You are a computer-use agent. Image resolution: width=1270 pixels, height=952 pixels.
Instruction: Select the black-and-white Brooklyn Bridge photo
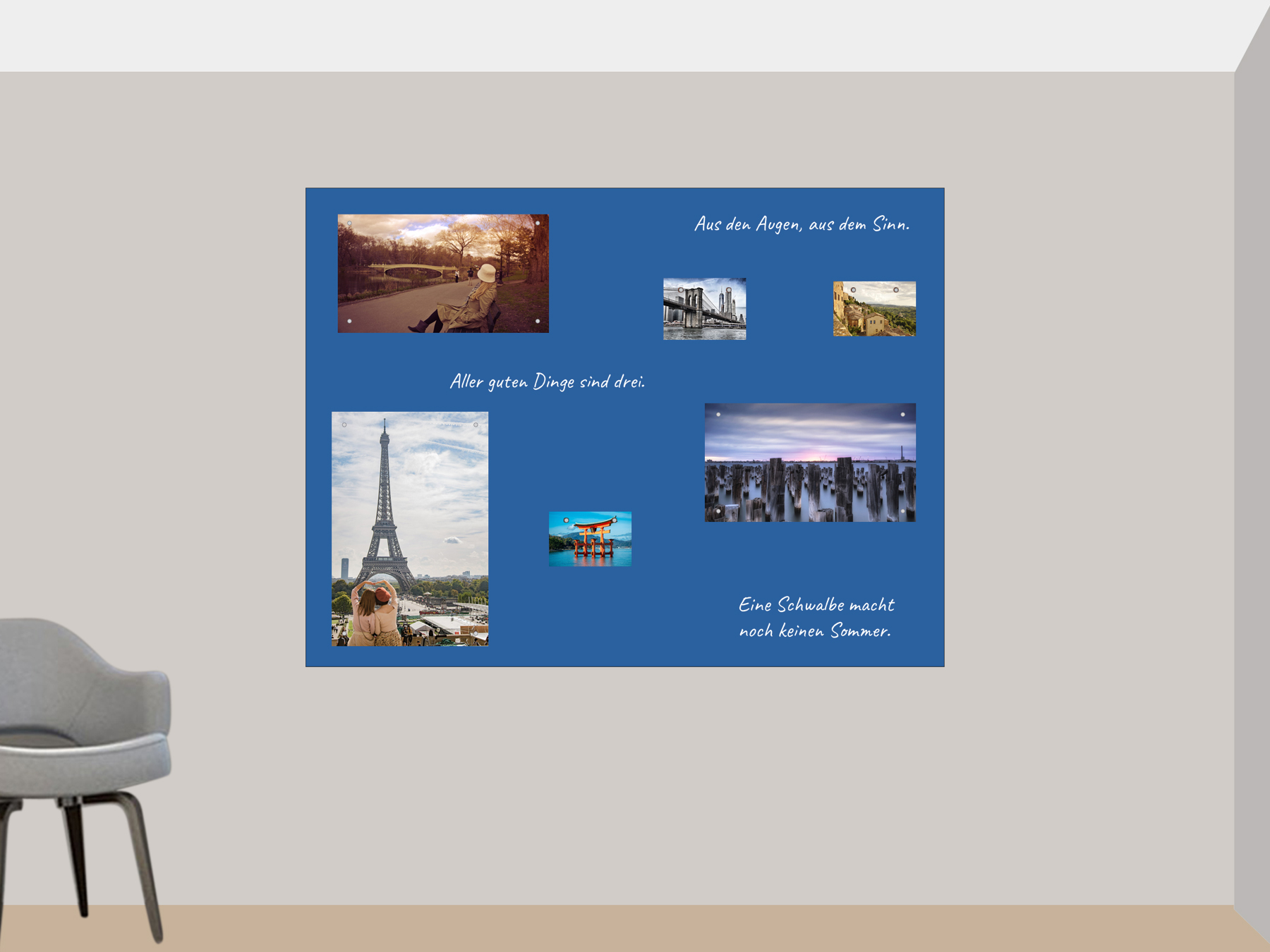(x=704, y=309)
